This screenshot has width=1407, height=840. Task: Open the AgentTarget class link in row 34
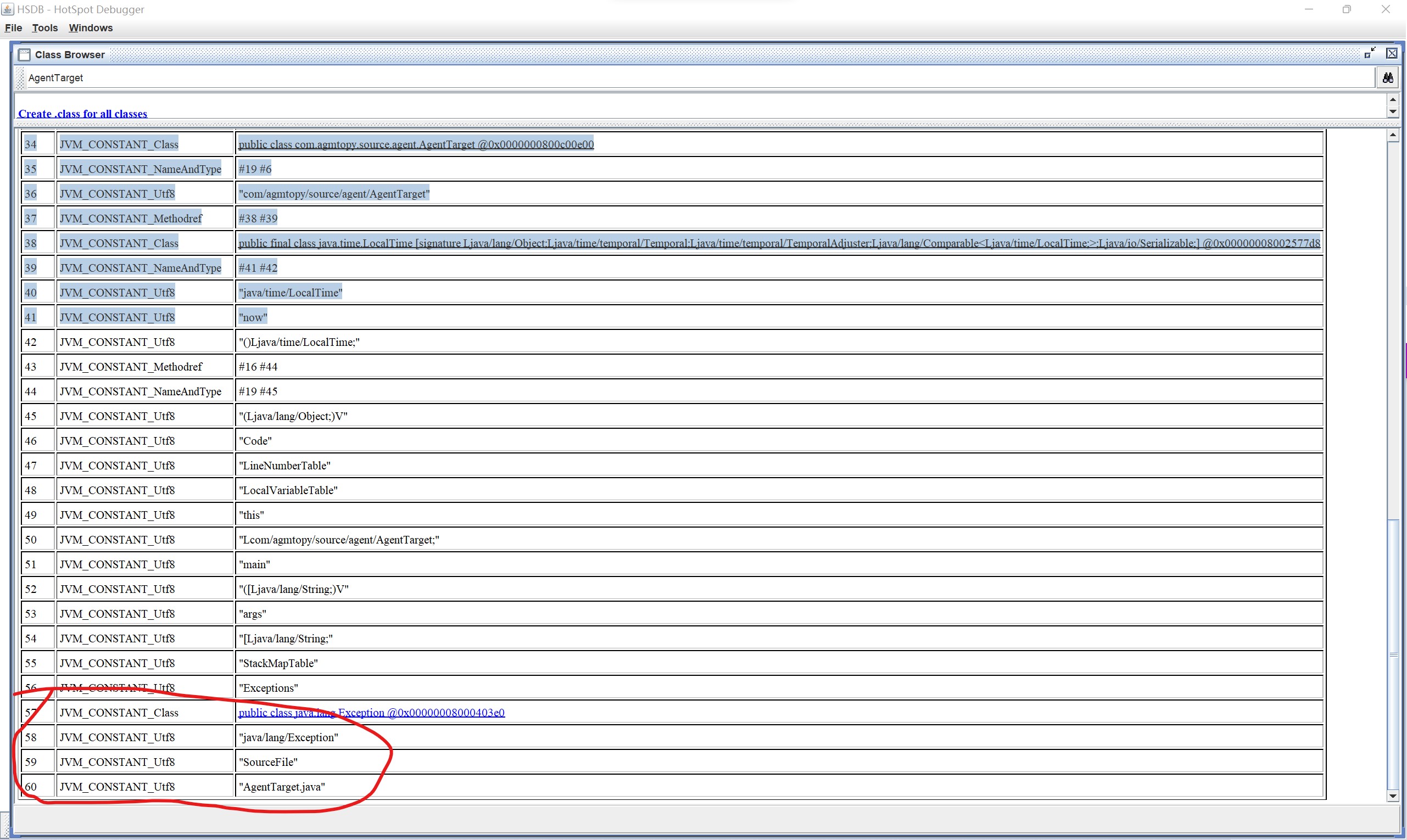416,144
